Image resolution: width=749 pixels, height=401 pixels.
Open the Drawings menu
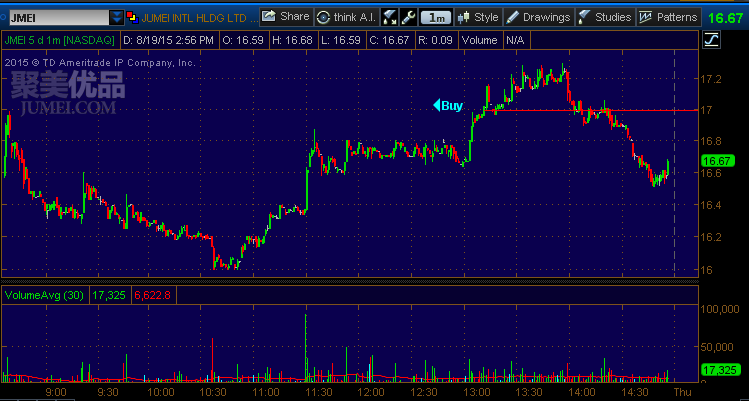tap(538, 17)
